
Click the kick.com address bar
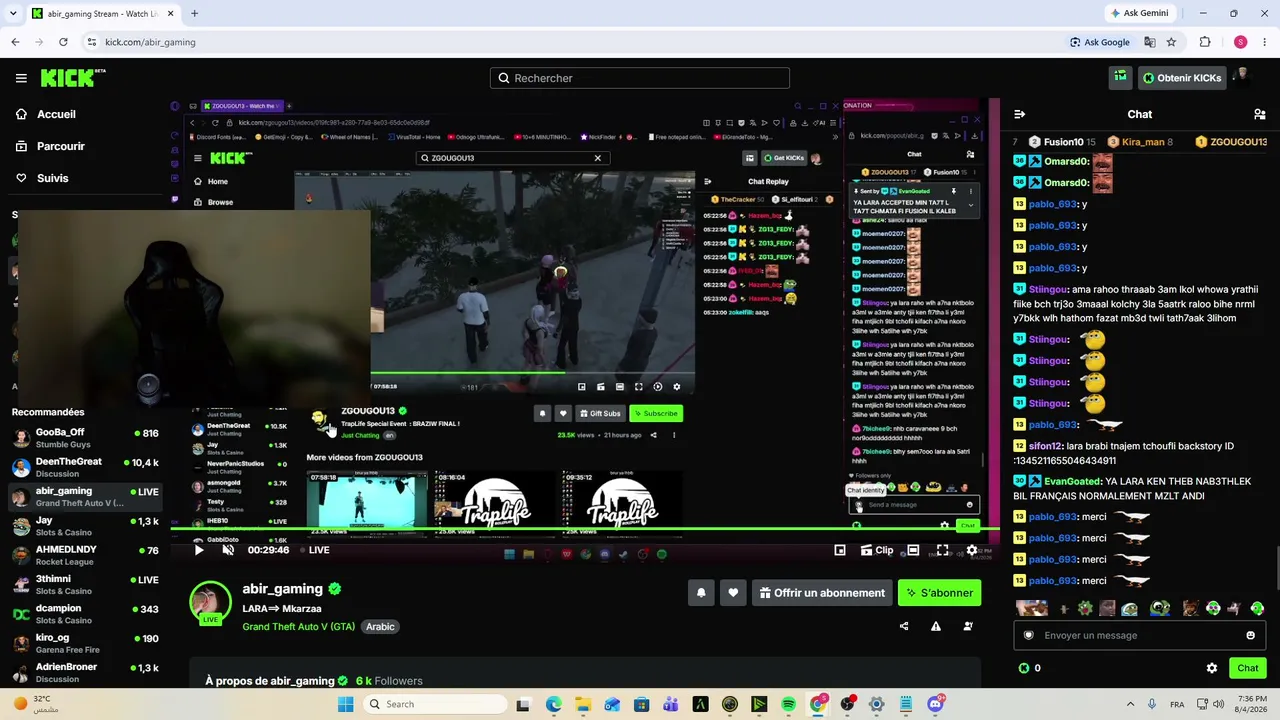[570, 42]
